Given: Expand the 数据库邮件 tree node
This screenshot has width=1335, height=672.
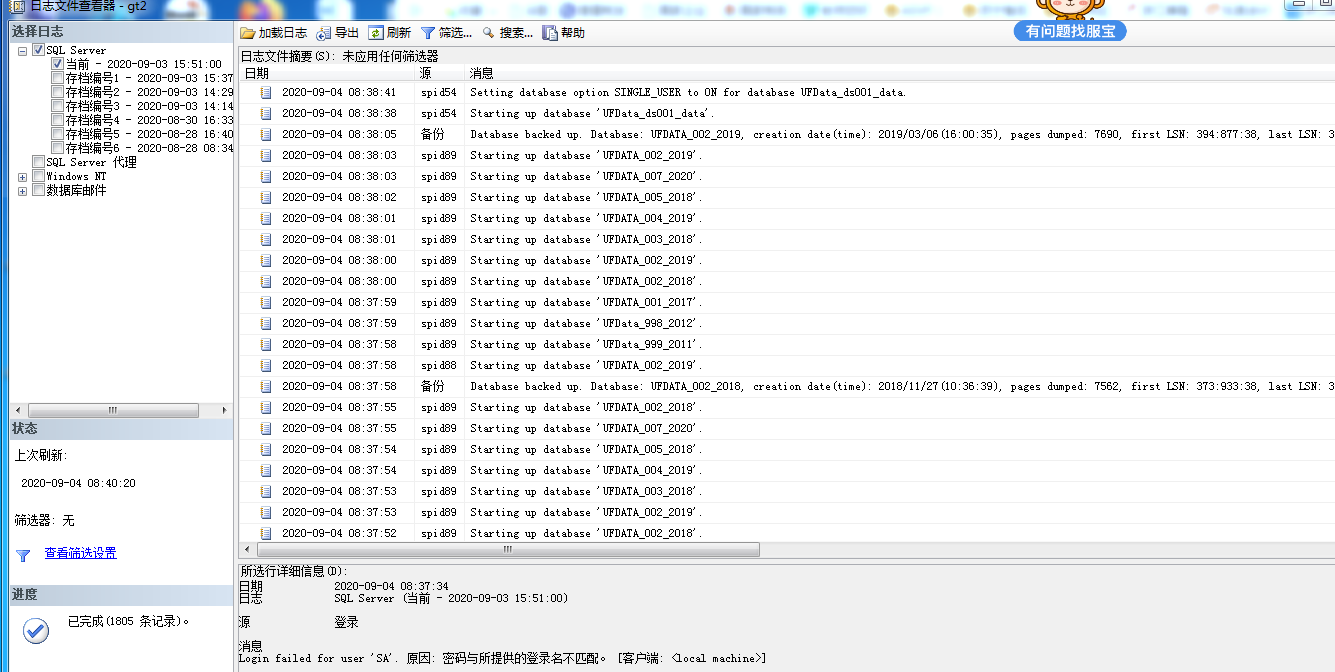Looking at the screenshot, I should pyautogui.click(x=22, y=191).
